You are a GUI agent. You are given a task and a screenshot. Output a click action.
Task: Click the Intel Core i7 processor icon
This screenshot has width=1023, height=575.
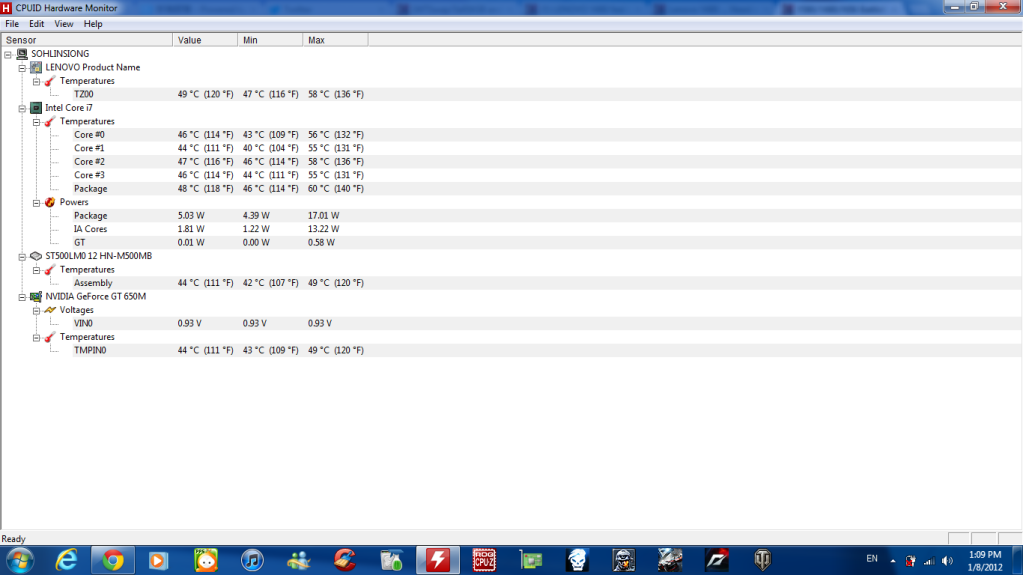[x=36, y=108]
